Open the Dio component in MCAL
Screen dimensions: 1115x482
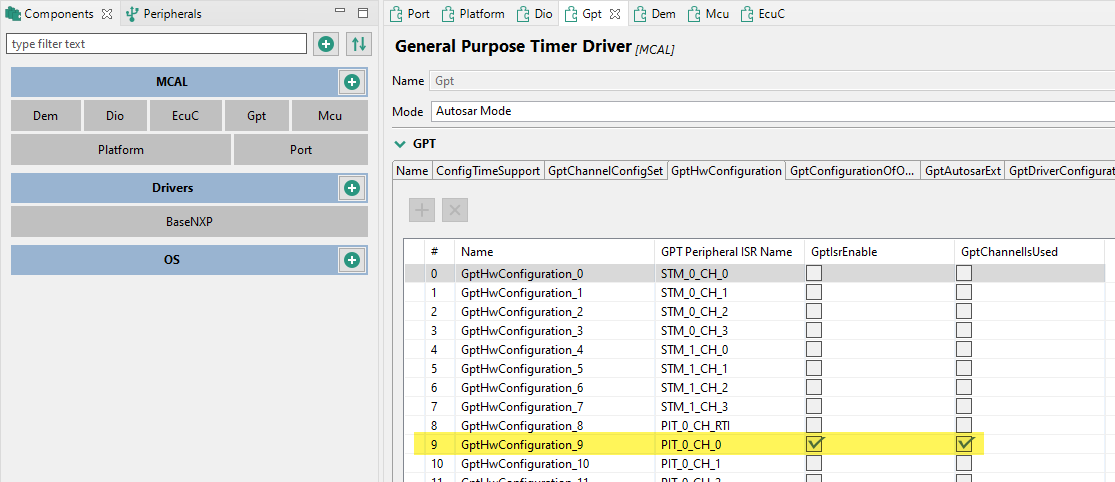click(x=115, y=116)
